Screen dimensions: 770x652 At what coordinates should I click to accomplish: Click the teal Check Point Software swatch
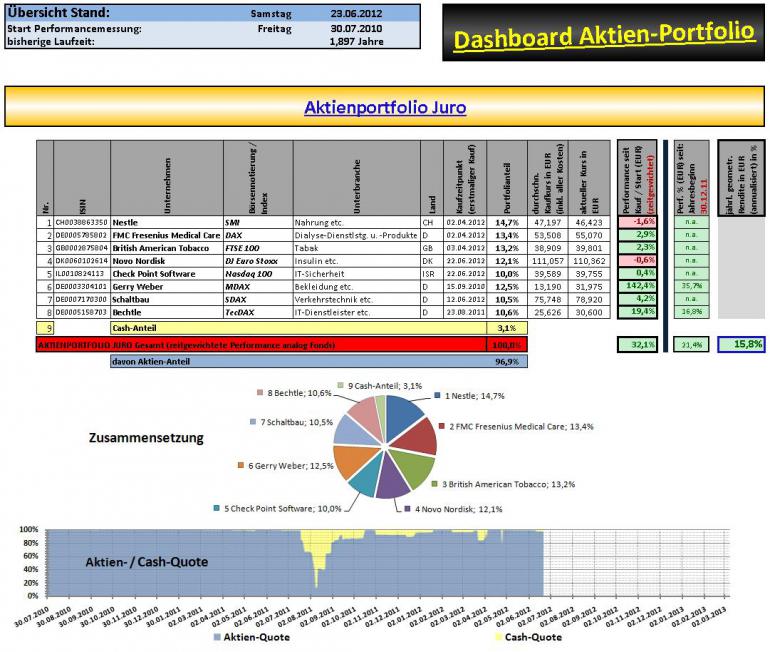(x=217, y=508)
